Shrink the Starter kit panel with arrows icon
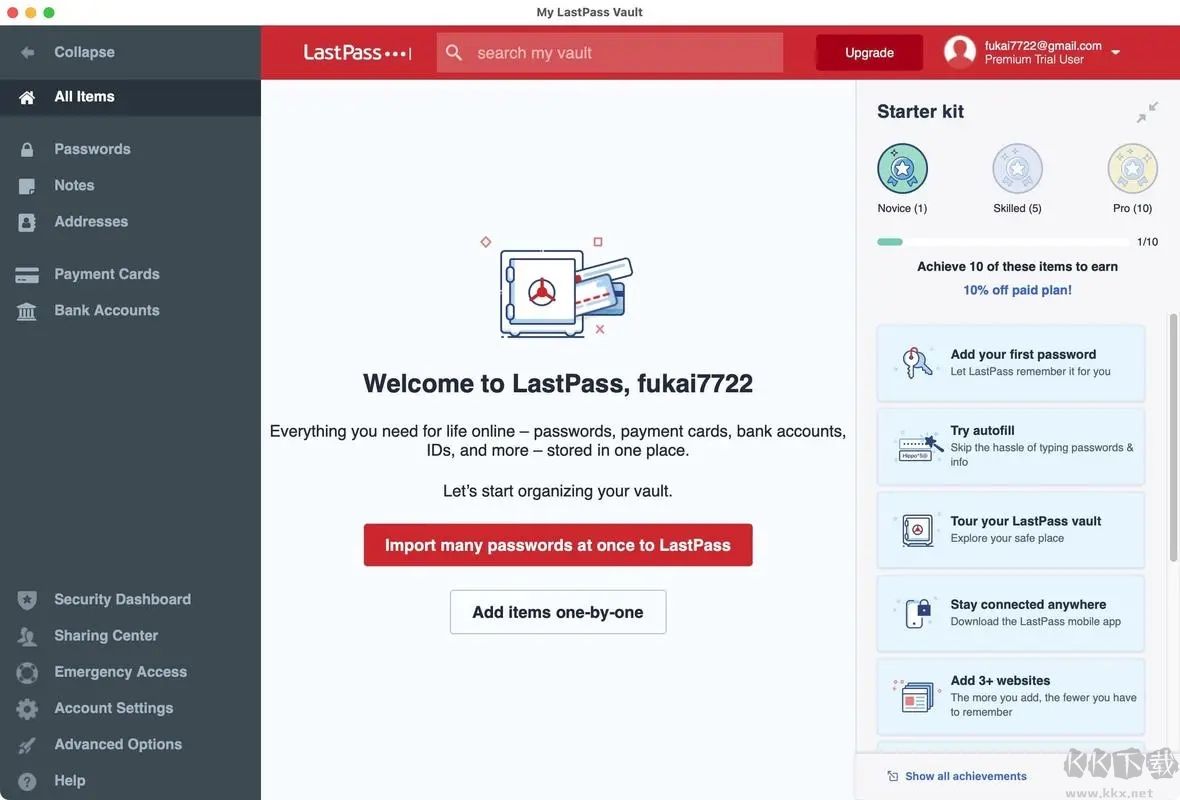 point(1148,112)
